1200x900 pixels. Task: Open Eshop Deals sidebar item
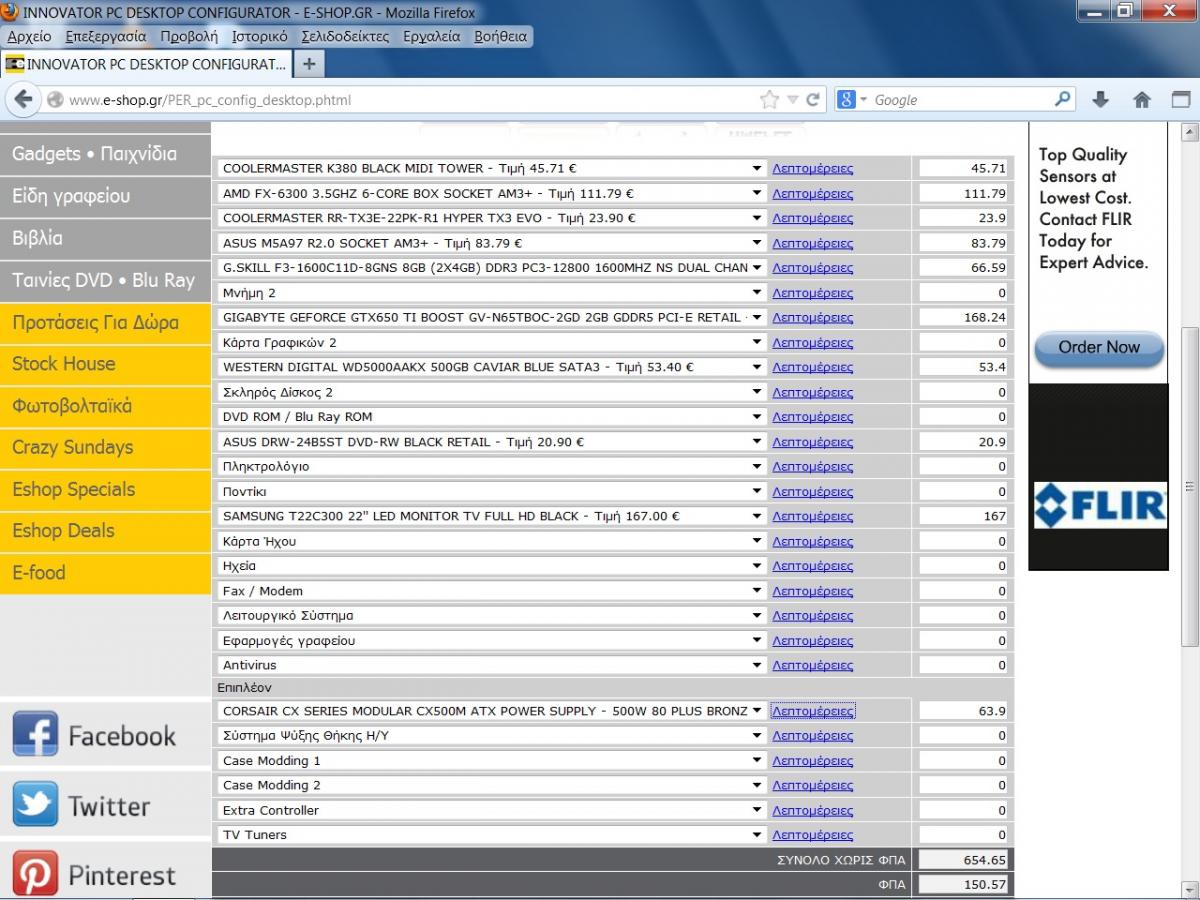(105, 531)
